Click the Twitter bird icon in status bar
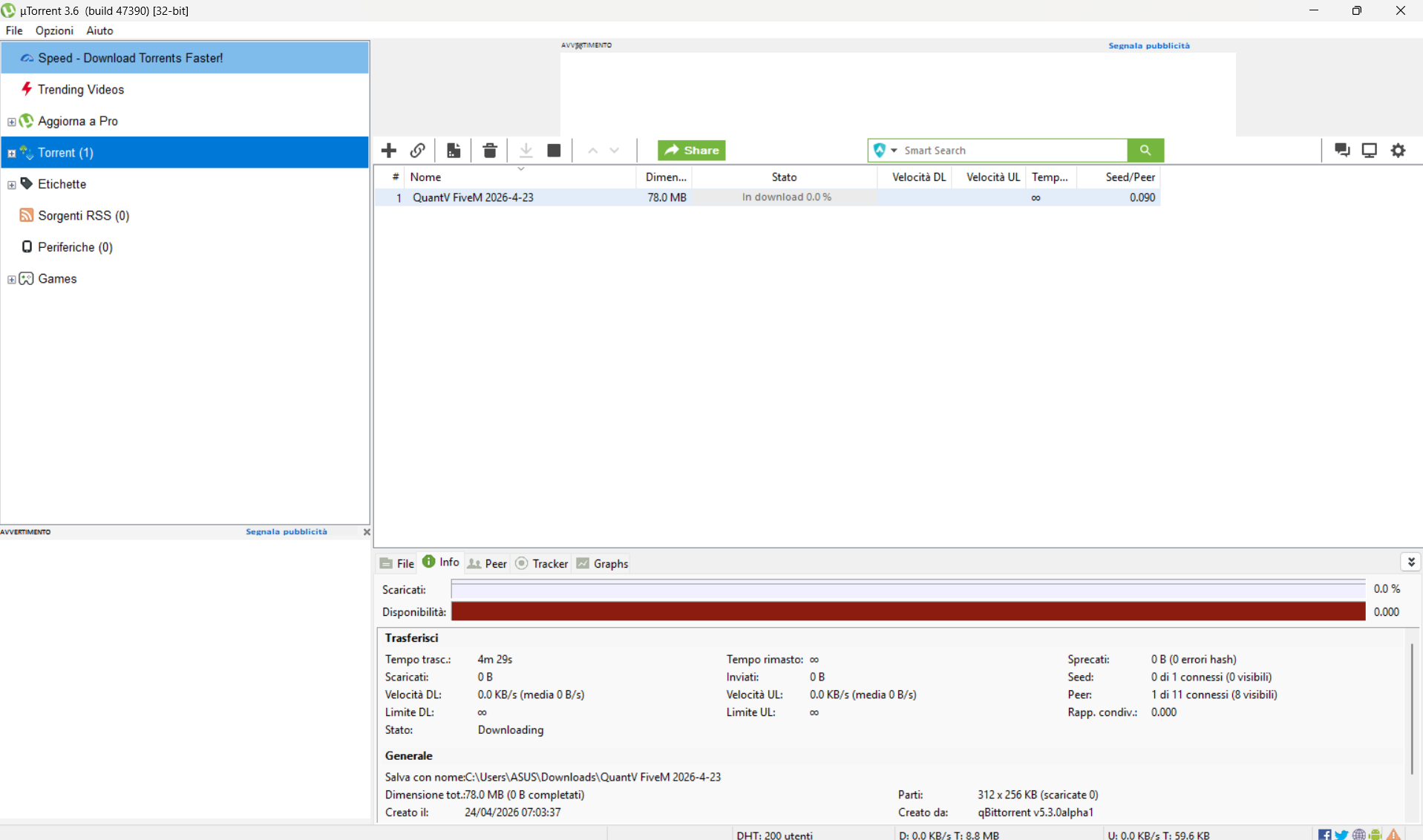Image resolution: width=1423 pixels, height=840 pixels. tap(1341, 835)
